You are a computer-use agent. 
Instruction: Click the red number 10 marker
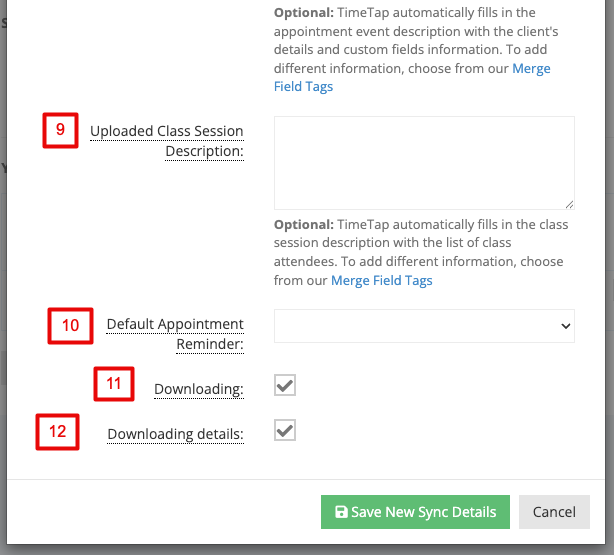coord(70,326)
